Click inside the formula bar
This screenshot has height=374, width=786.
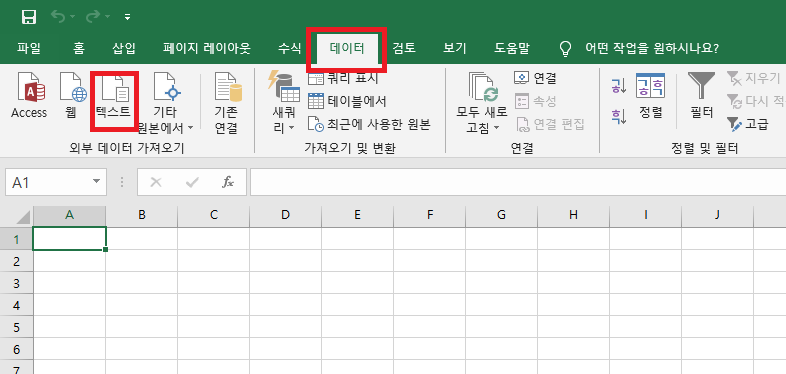point(518,182)
